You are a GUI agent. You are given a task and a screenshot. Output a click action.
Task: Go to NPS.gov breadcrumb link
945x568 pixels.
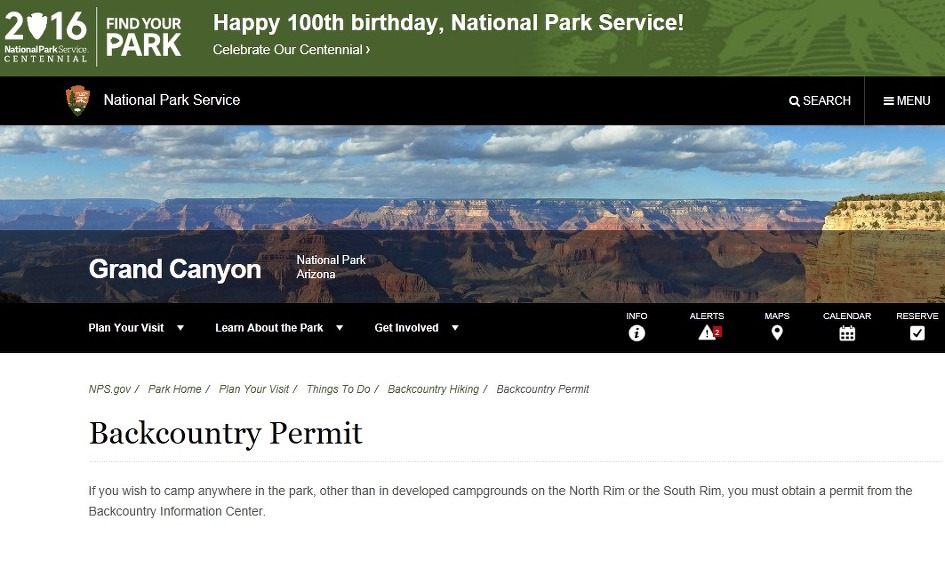point(109,389)
